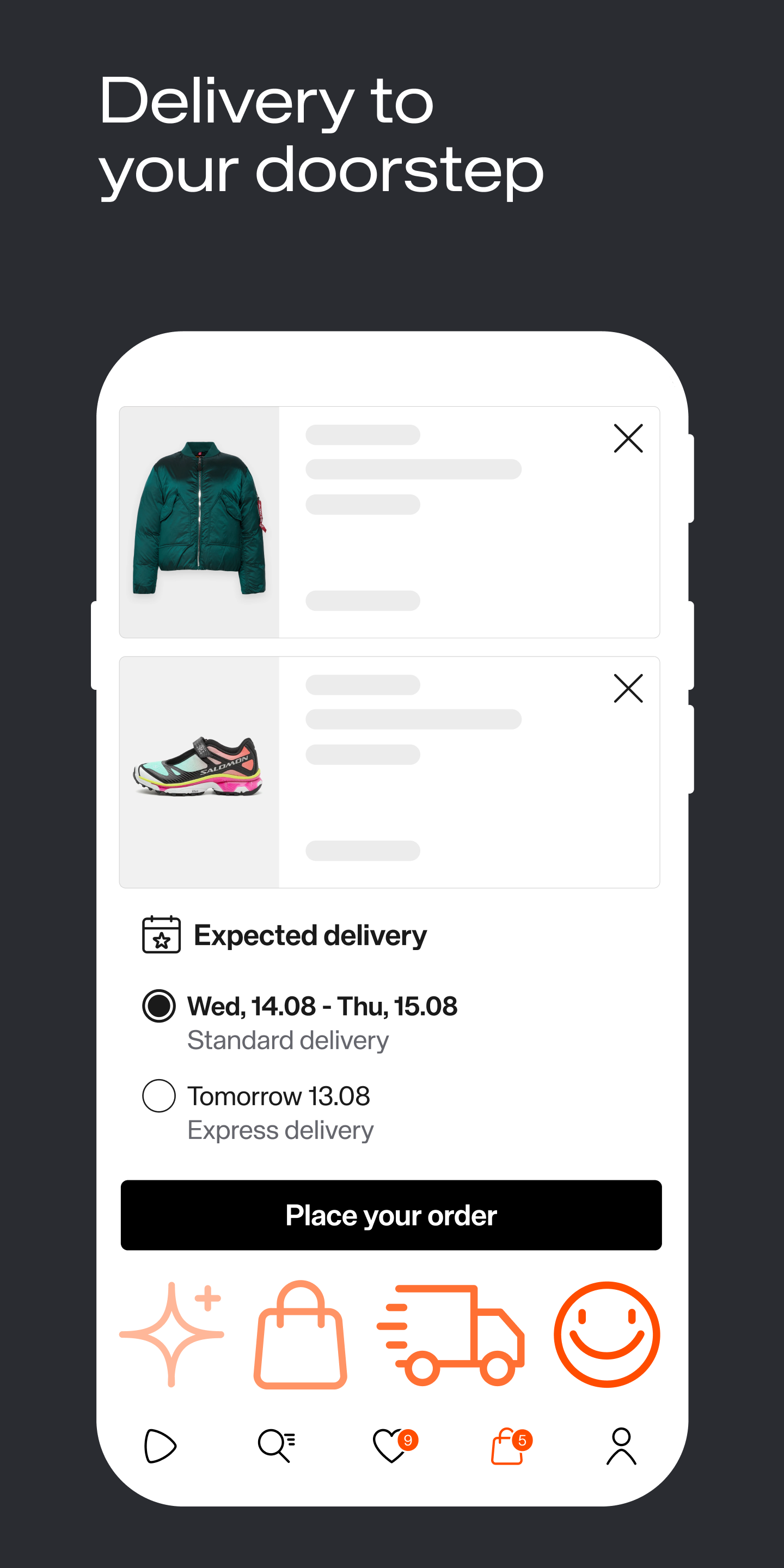784x1568 pixels.
Task: Choose Express delivery Tomorrow 13.08
Action: 159,1095
